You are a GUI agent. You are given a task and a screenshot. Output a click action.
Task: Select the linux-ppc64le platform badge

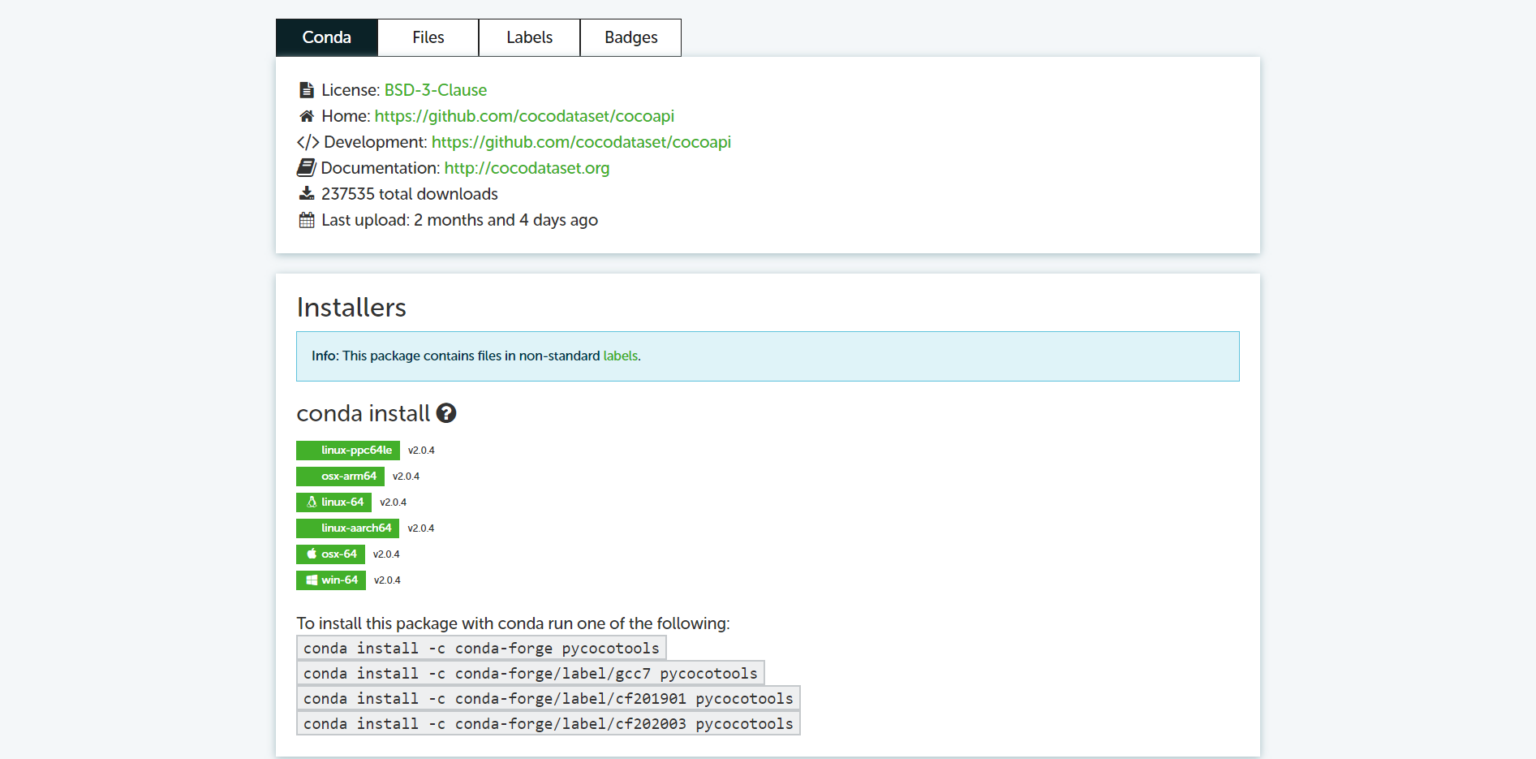[347, 450]
